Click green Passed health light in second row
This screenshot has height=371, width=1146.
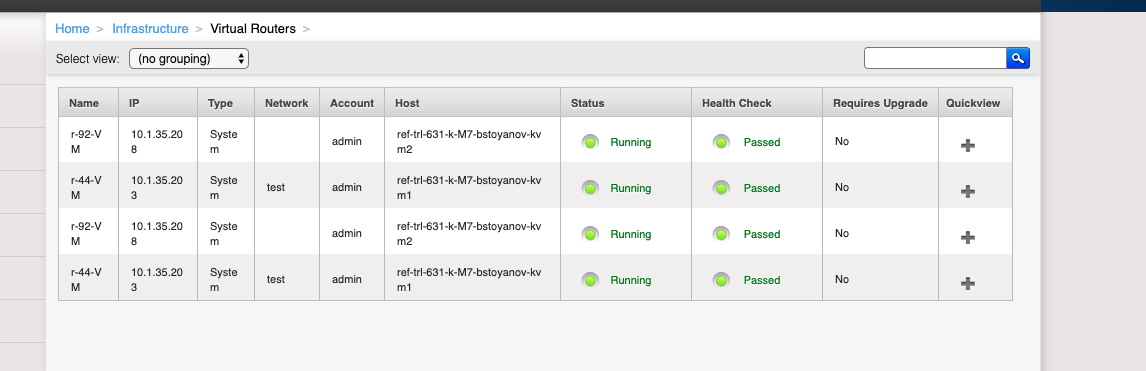coord(721,188)
